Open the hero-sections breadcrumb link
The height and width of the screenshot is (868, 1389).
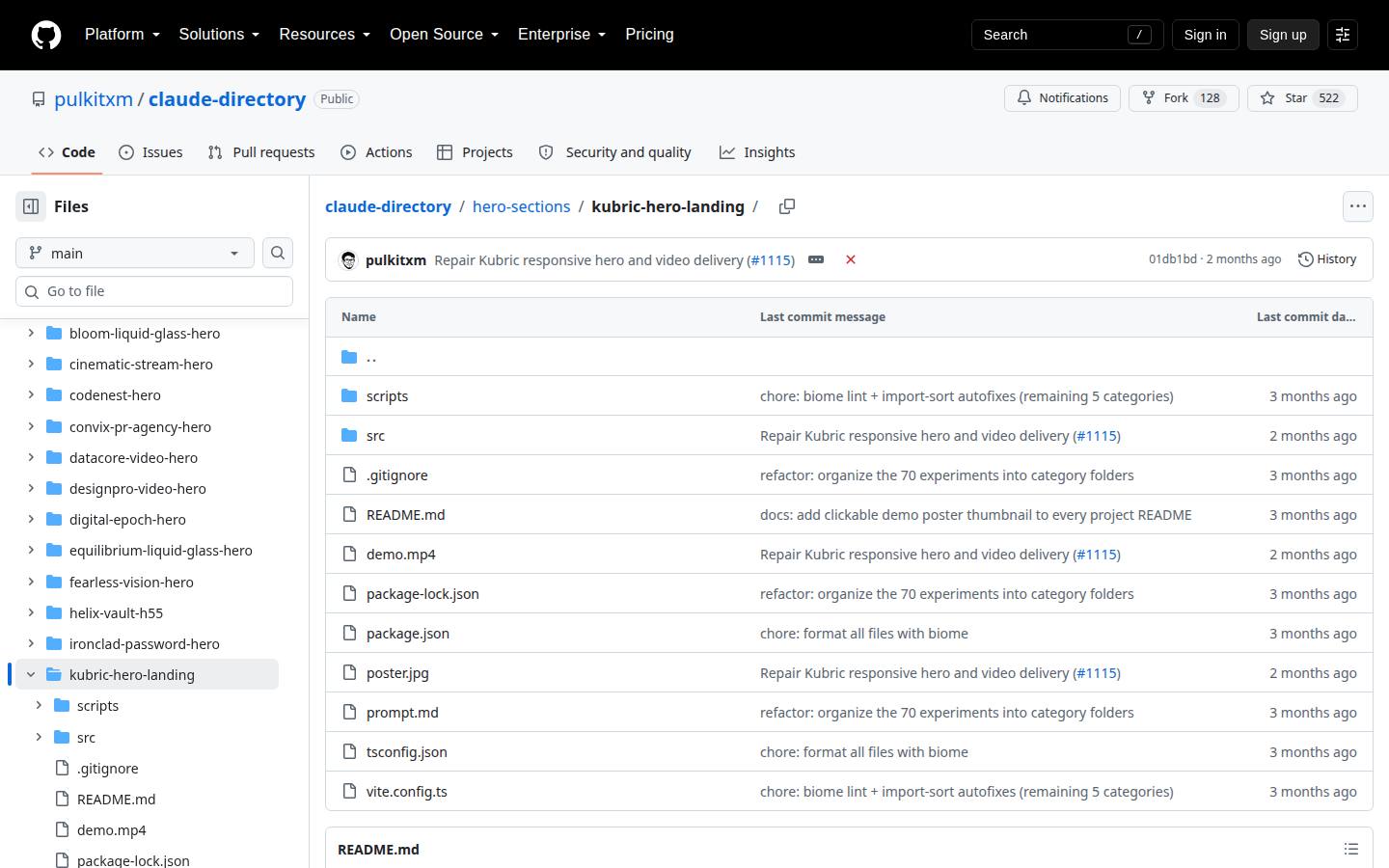coord(521,206)
